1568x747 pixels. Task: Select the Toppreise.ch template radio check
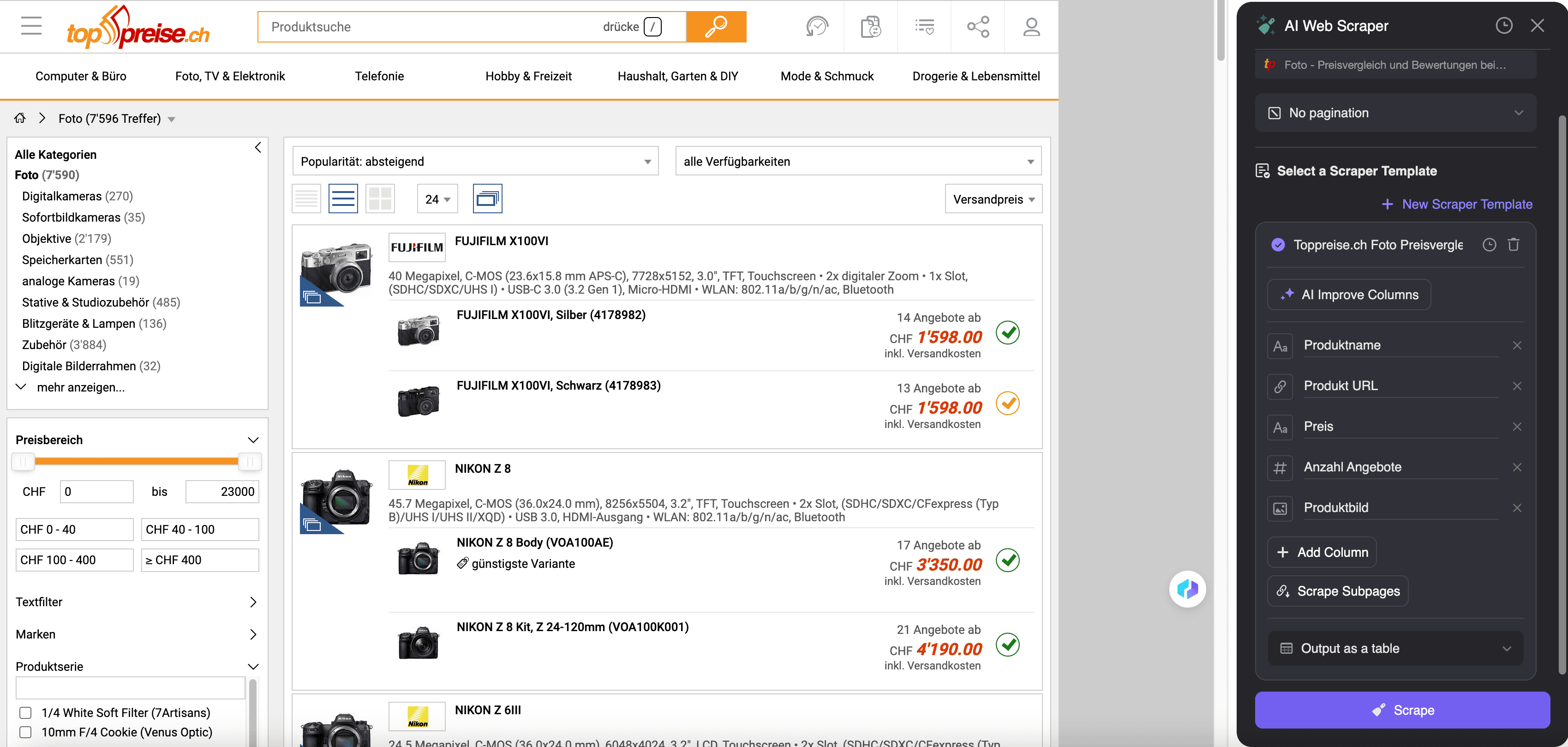coord(1278,245)
